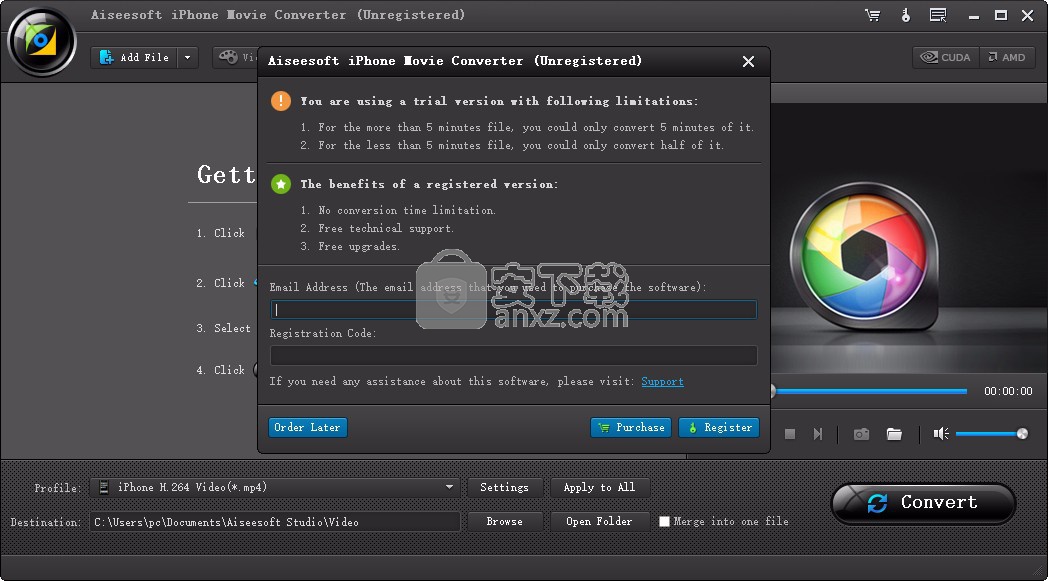This screenshot has height=581, width=1048.
Task: Click the preview progress seek bar
Action: click(x=869, y=391)
